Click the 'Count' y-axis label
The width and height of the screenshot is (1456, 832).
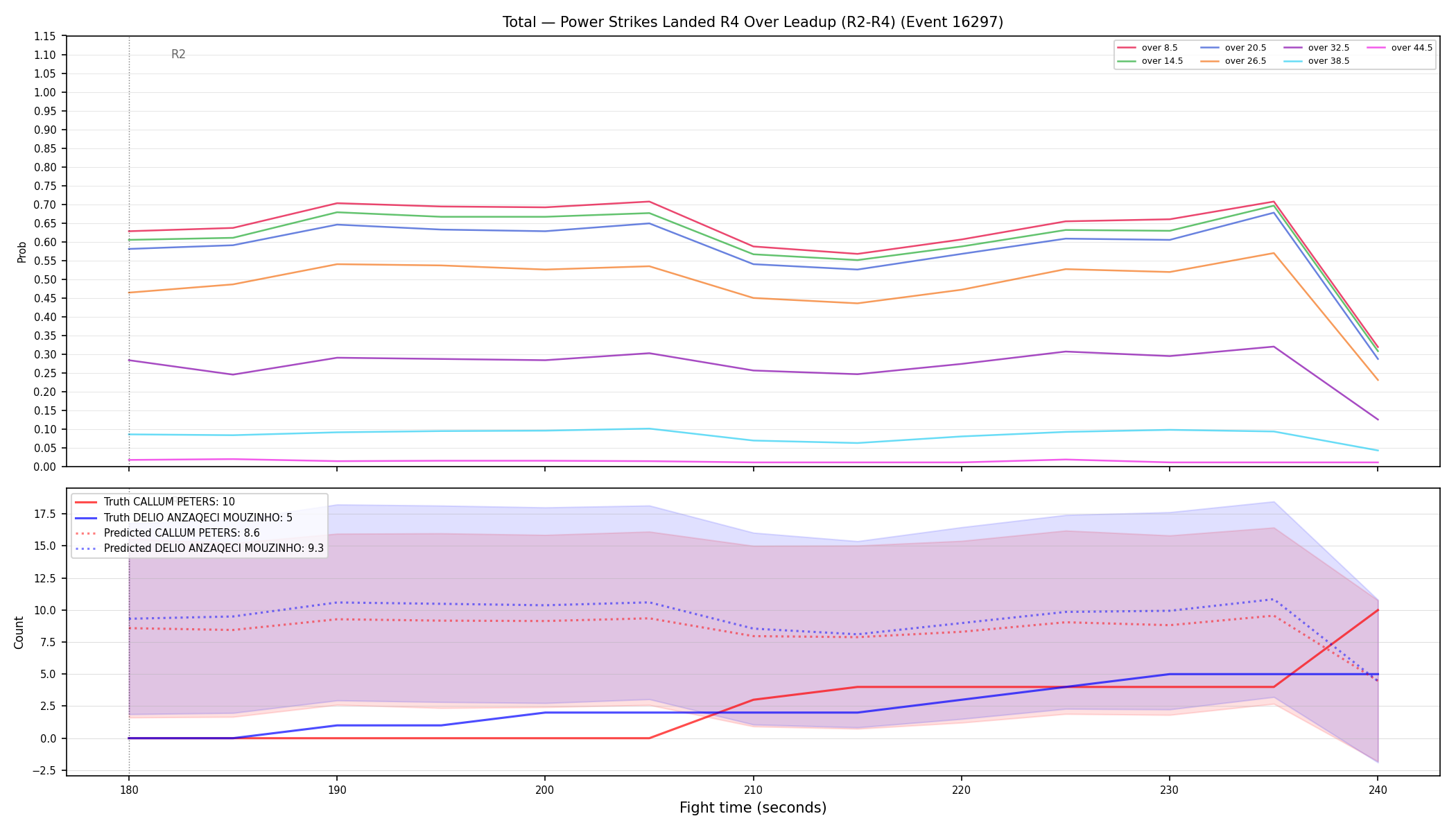point(19,632)
